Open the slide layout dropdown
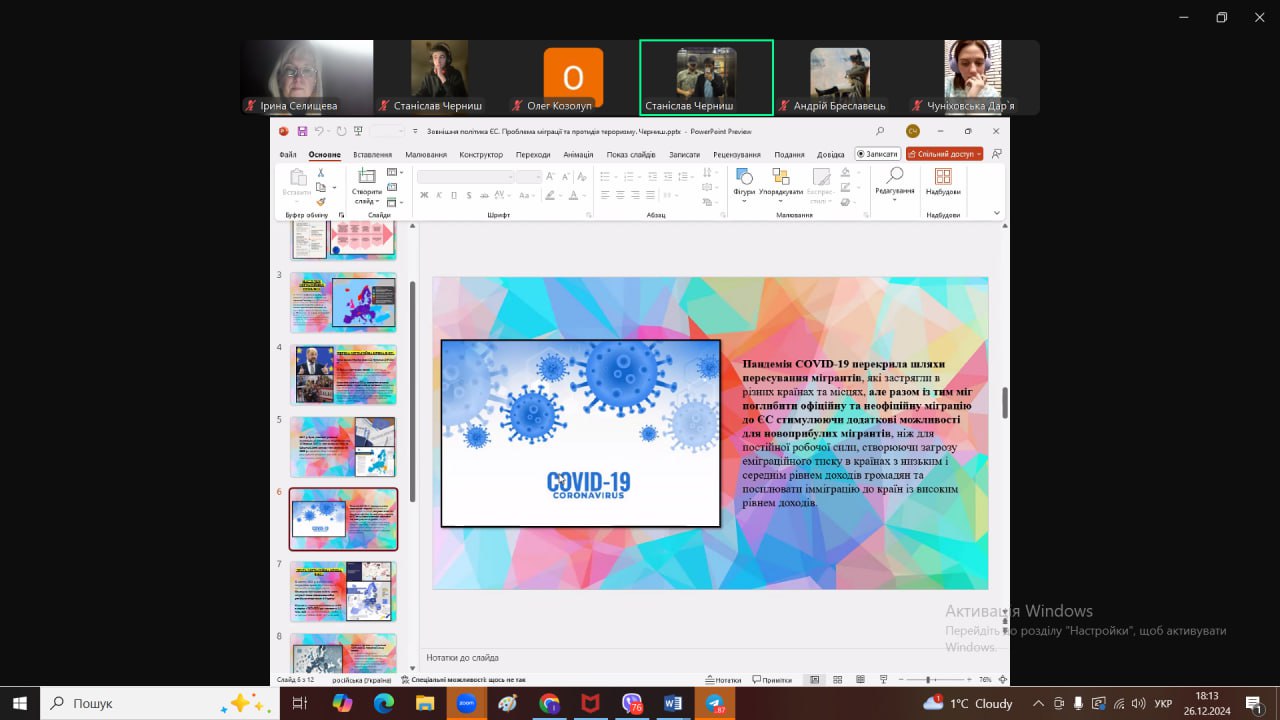The height and width of the screenshot is (720, 1280). [394, 172]
